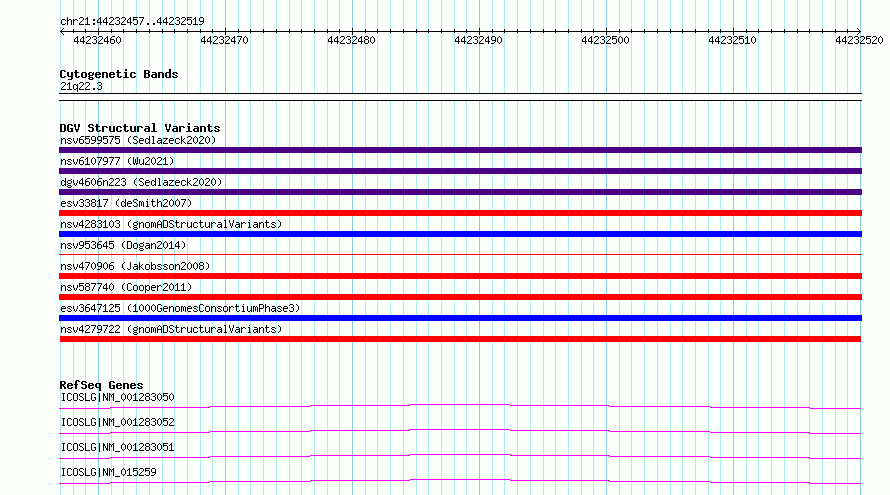Click the cytogenetic band 21q22.3 outline bar
Image resolution: width=890 pixels, height=495 pixels.
tap(460, 97)
